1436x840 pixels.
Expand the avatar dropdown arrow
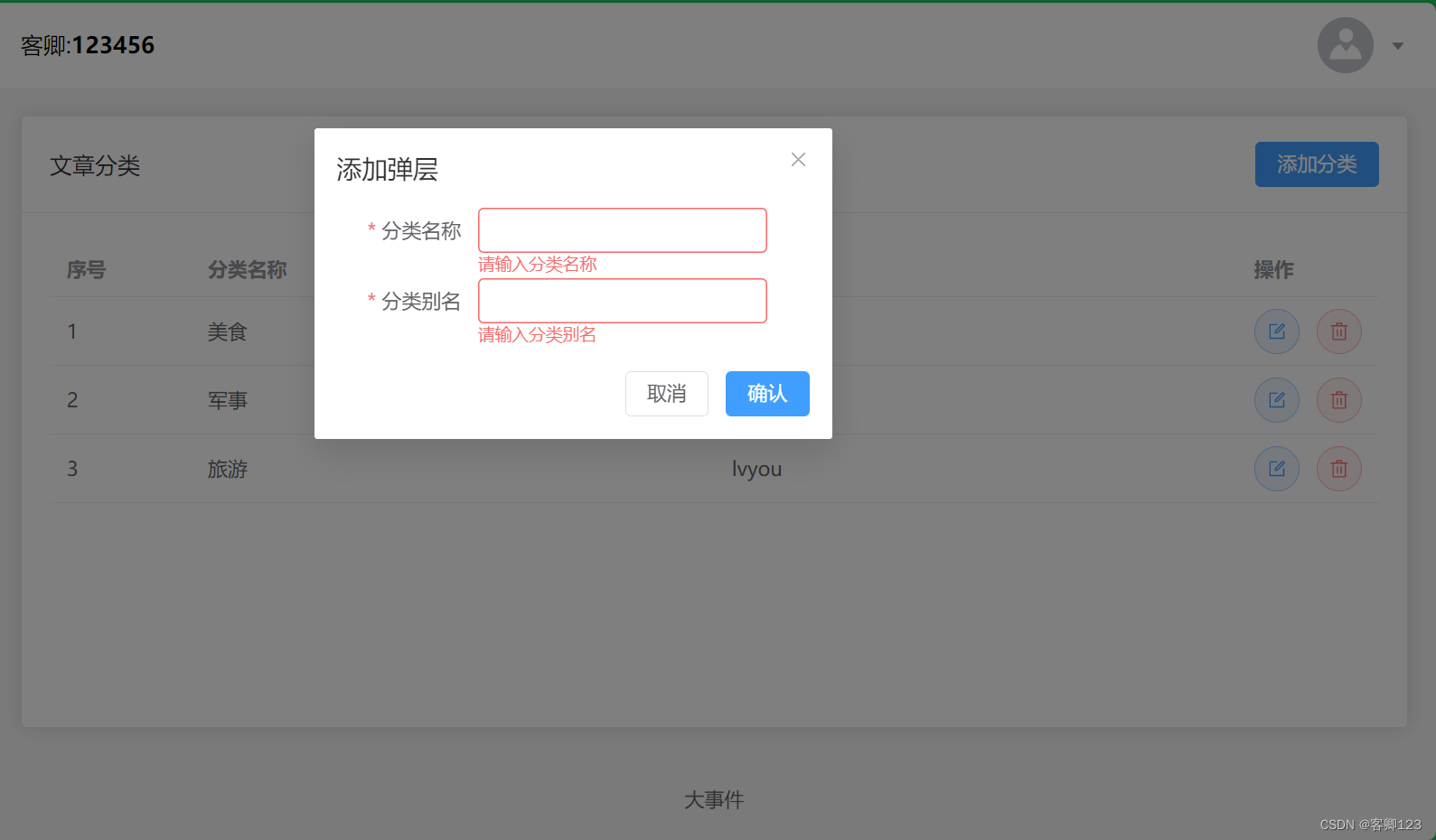(1398, 46)
